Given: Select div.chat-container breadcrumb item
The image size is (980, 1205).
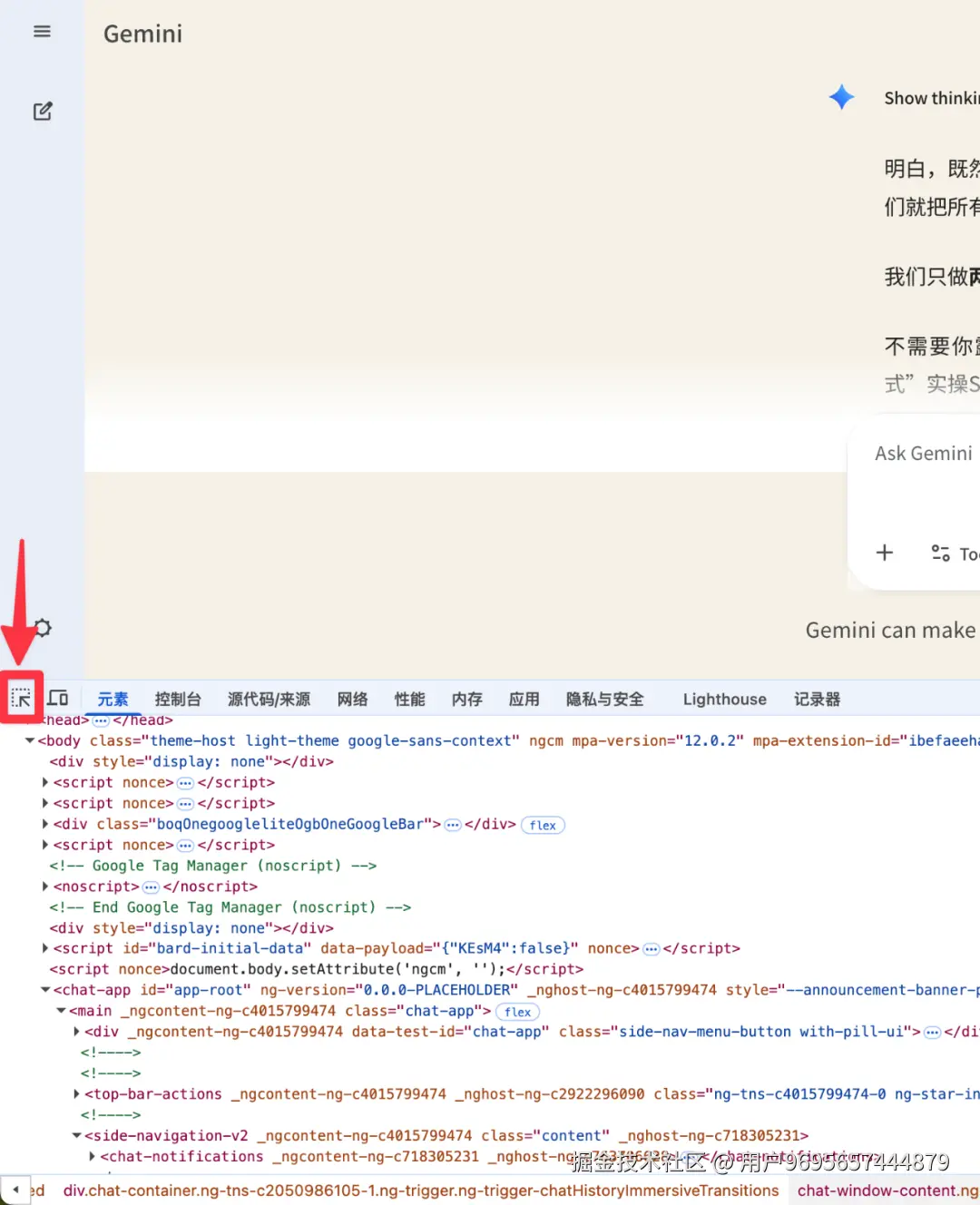Looking at the screenshot, I should coord(421,1190).
